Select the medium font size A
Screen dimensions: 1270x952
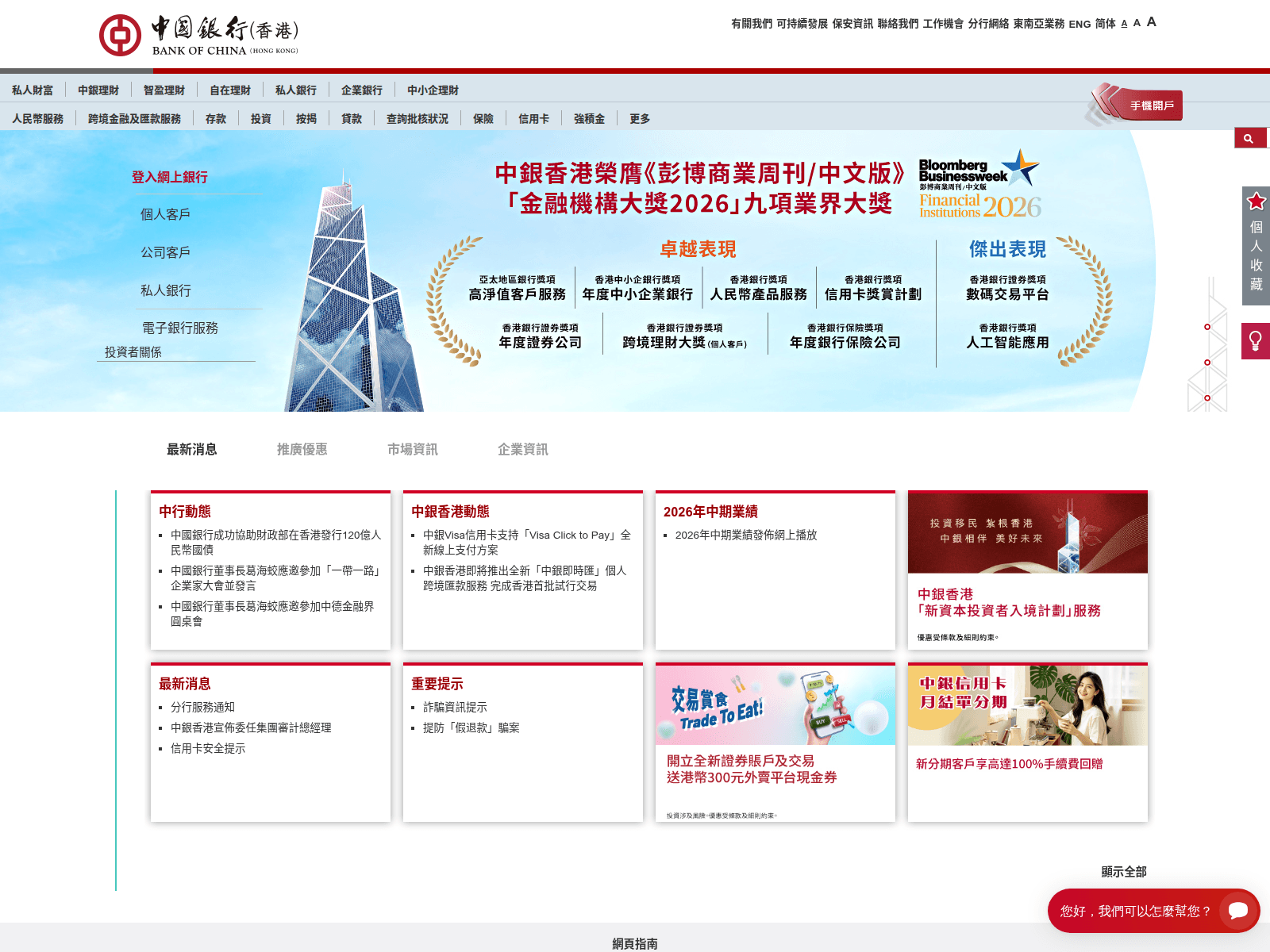[1137, 23]
